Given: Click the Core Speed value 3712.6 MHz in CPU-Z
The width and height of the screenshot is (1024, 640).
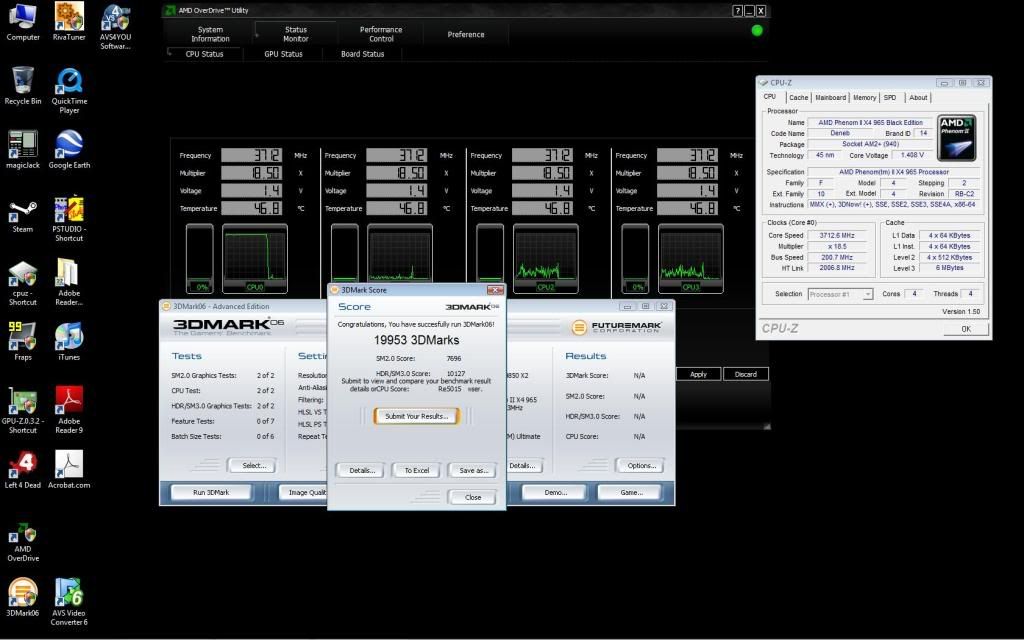Looking at the screenshot, I should [x=839, y=235].
